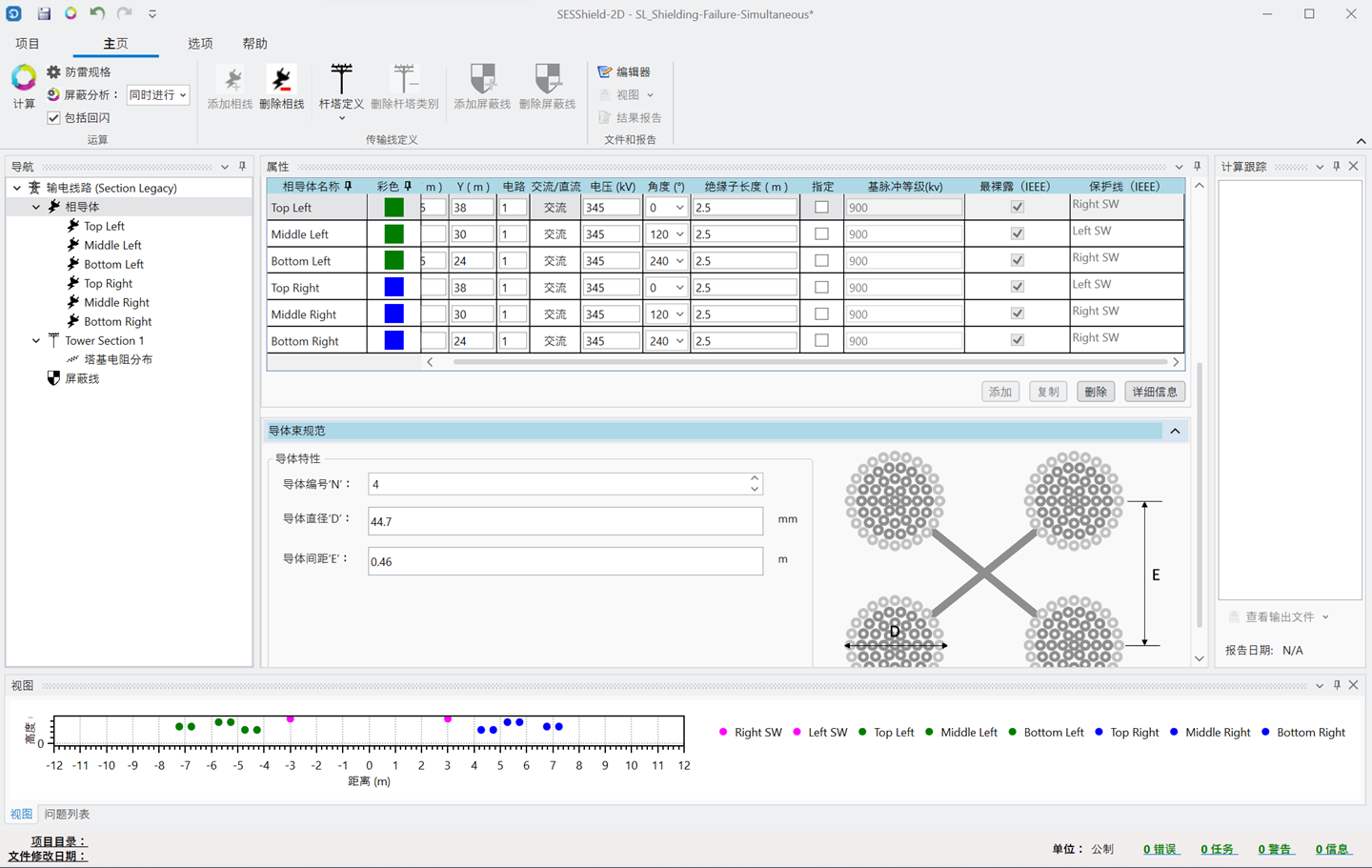Open the 杆塔定义 tower definition tool
Viewport: 1372px width, 868px height.
(341, 80)
